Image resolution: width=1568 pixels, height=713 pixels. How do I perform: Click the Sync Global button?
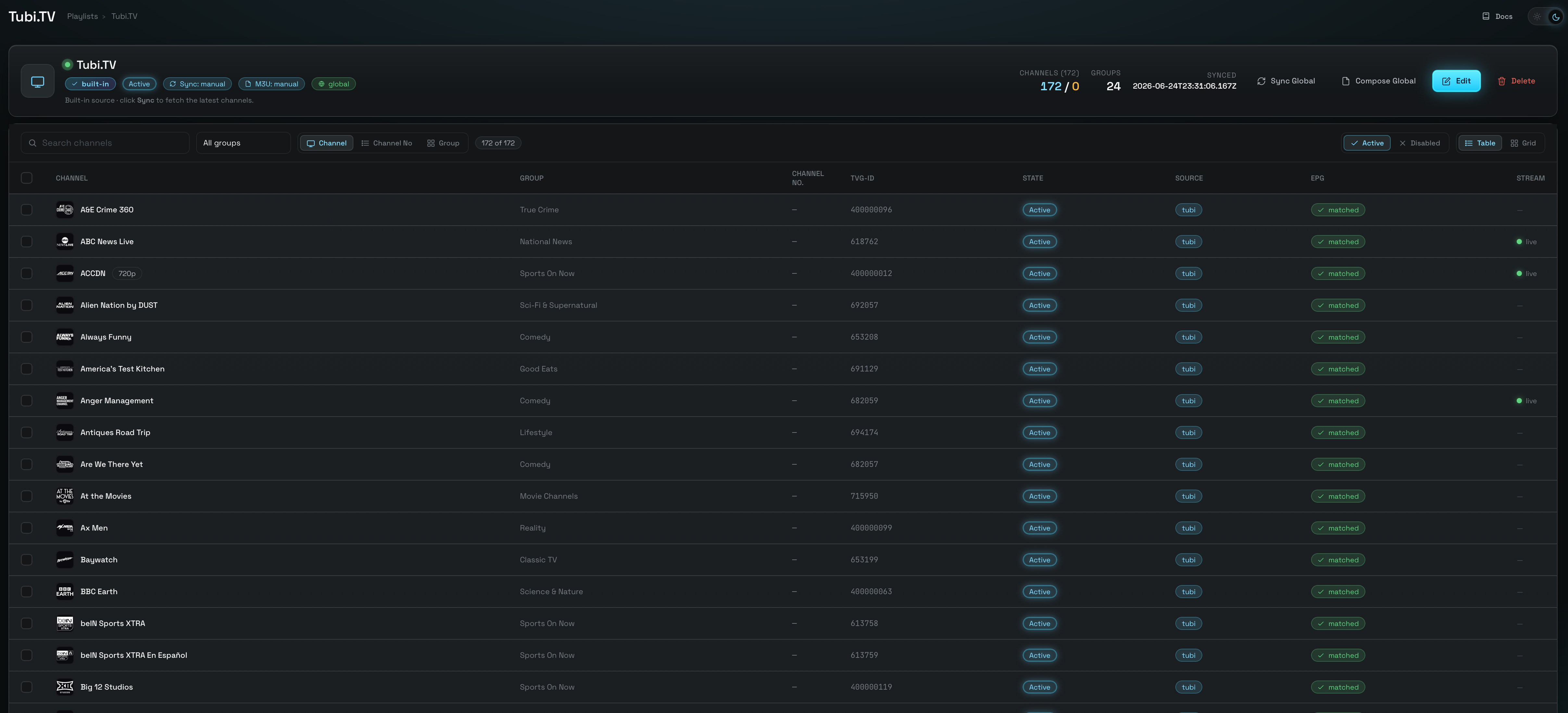coord(1285,81)
